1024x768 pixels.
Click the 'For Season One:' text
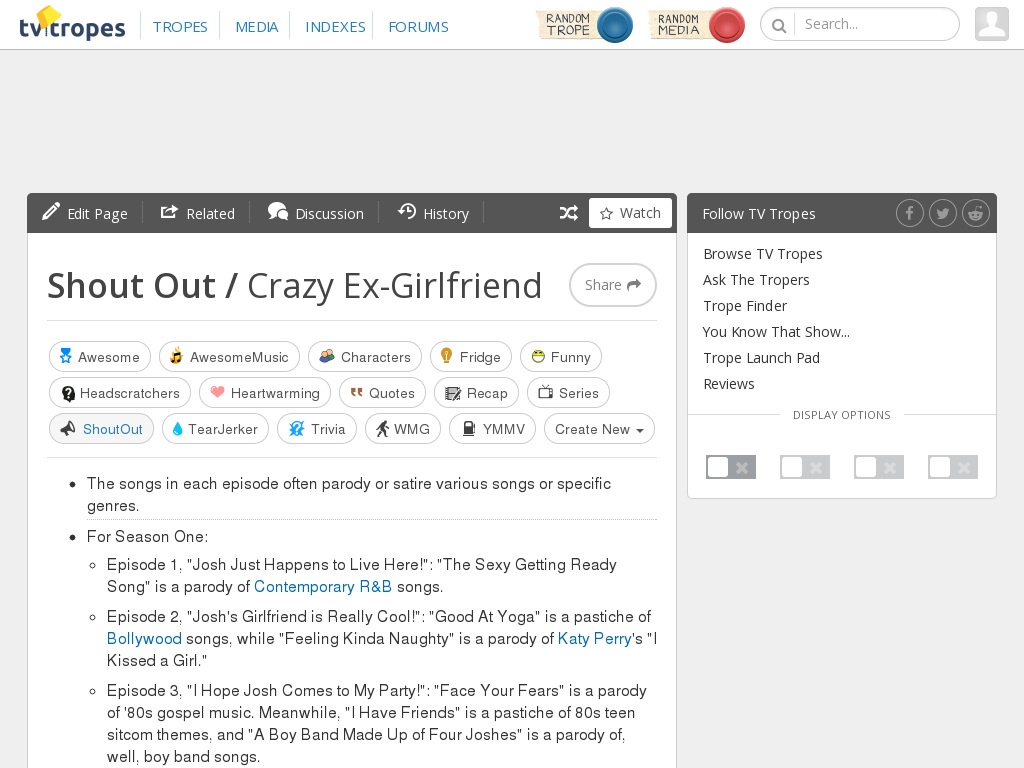click(148, 536)
